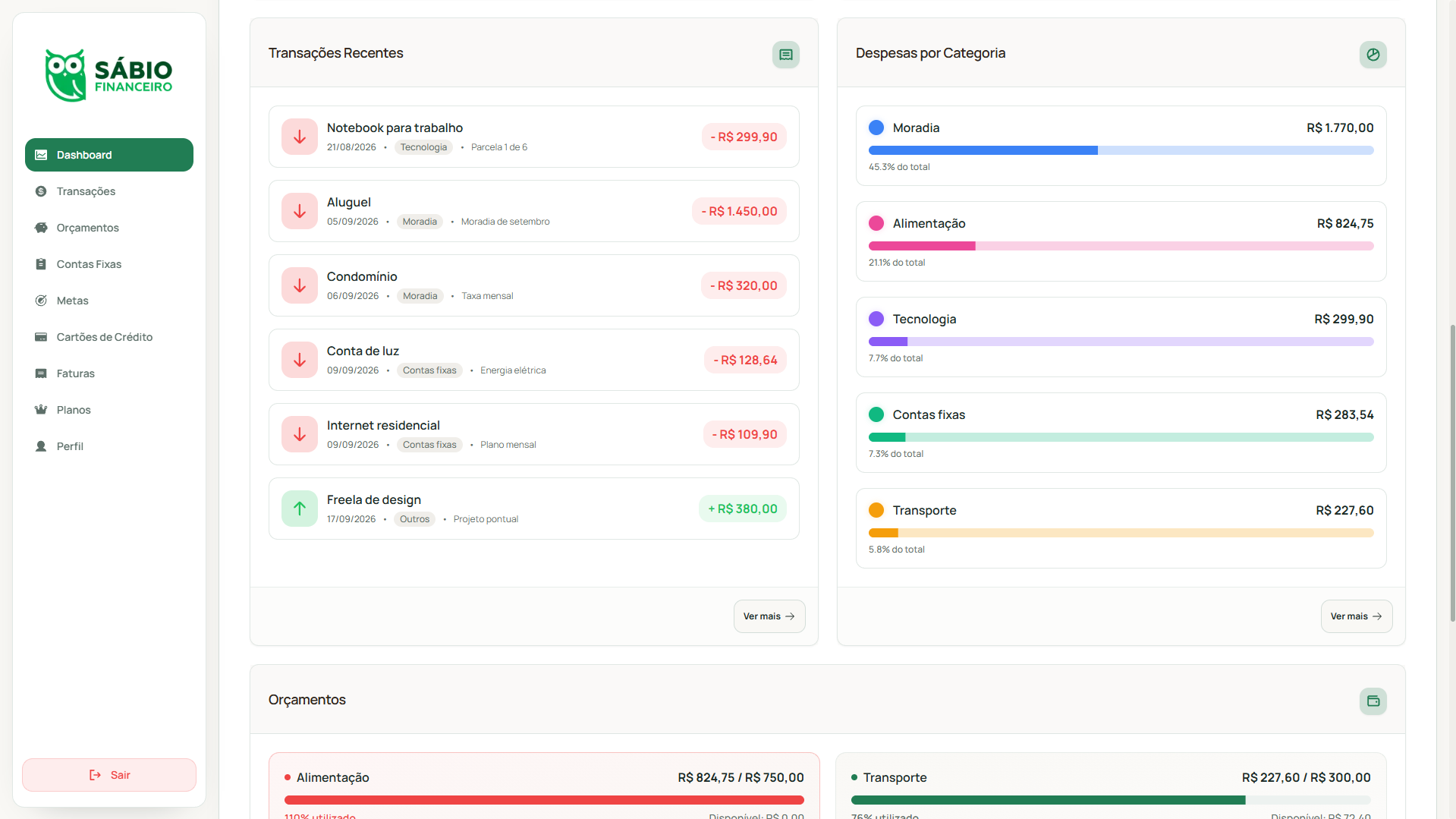
Task: Click the + R$ 380,00 amount badge
Action: (x=743, y=509)
